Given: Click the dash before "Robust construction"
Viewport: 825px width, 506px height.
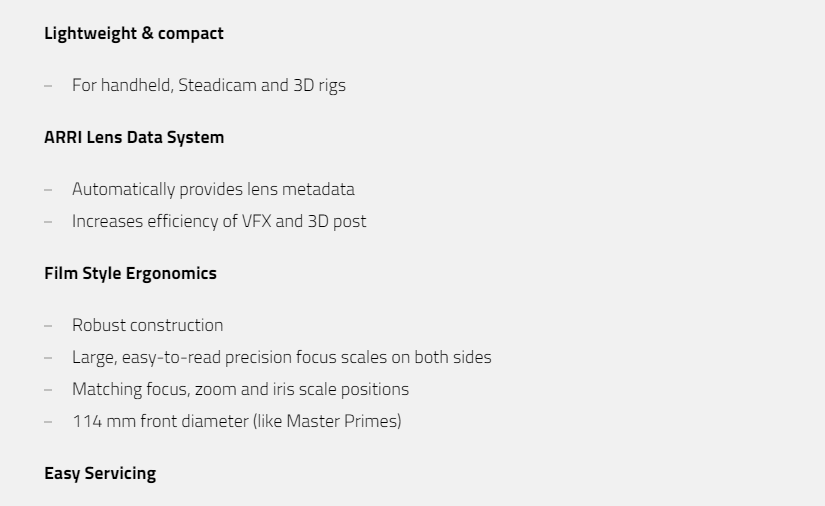Looking at the screenshot, I should coord(48,325).
